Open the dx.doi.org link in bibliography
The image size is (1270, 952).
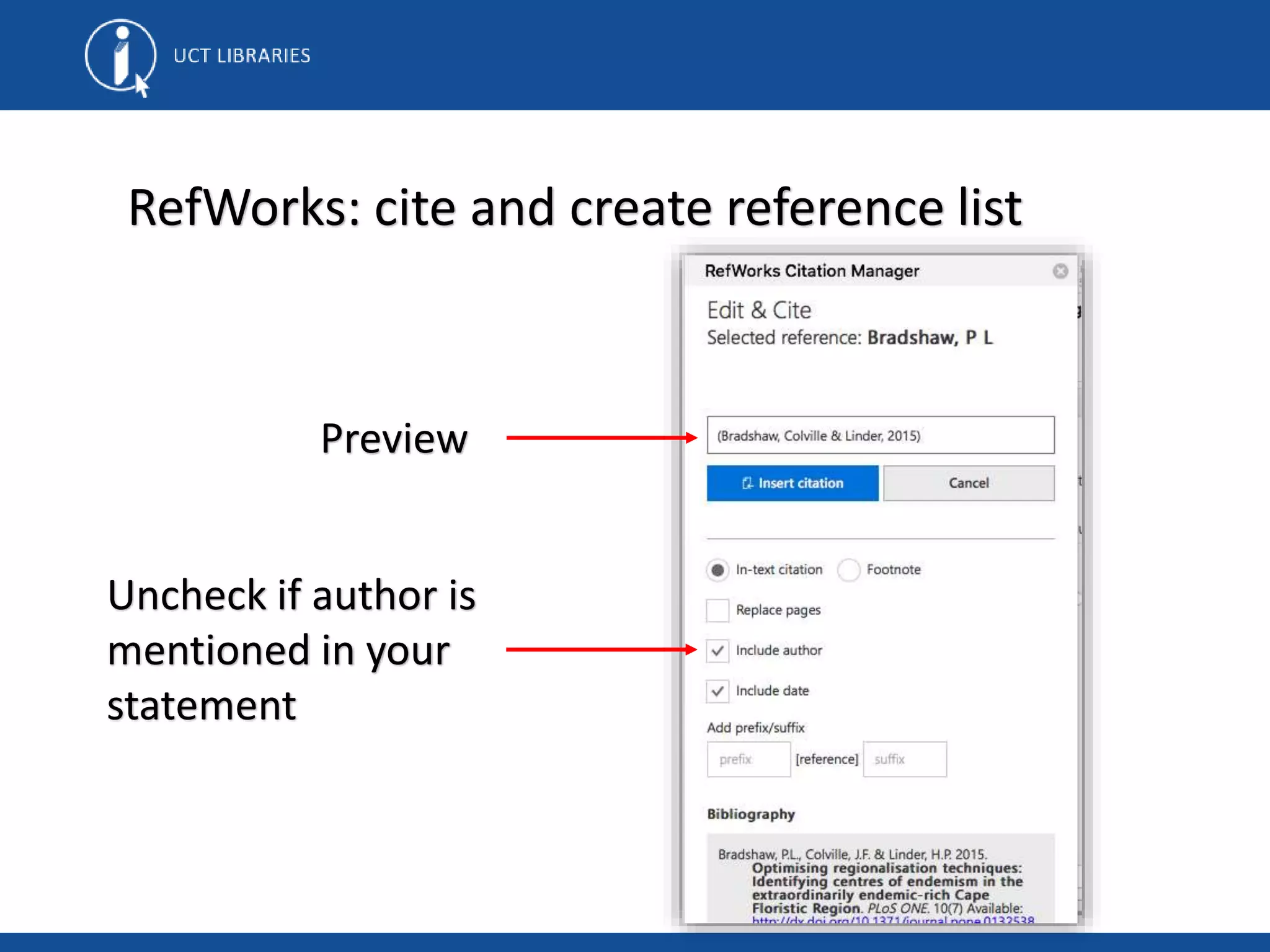point(893,920)
